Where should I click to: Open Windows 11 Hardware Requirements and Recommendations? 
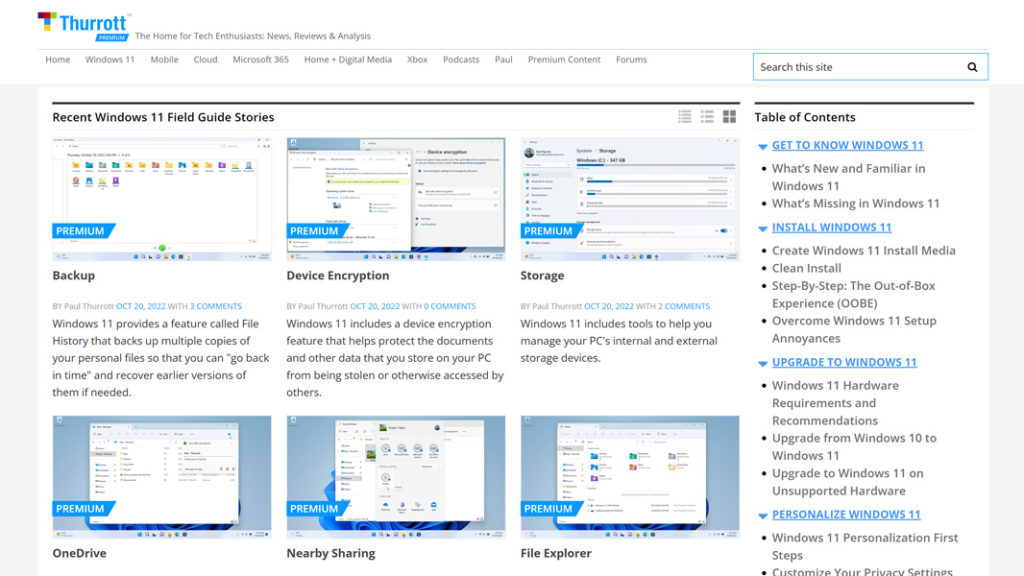pyautogui.click(x=835, y=403)
